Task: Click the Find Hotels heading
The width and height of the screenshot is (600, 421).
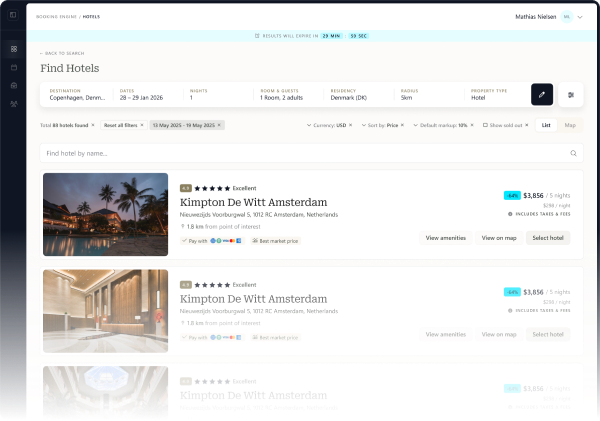Action: point(70,68)
